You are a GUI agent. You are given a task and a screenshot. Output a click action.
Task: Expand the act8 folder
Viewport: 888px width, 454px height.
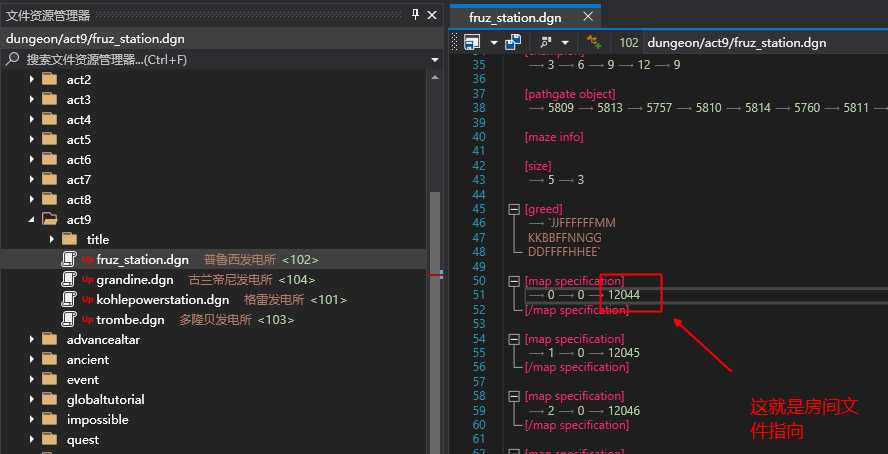click(31, 199)
